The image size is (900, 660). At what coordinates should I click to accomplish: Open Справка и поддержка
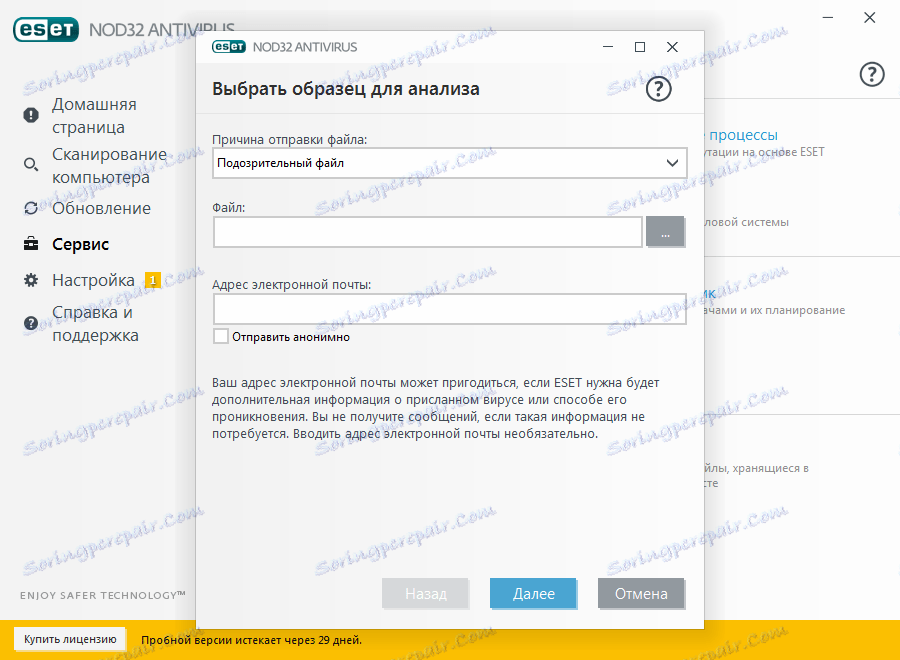point(95,324)
